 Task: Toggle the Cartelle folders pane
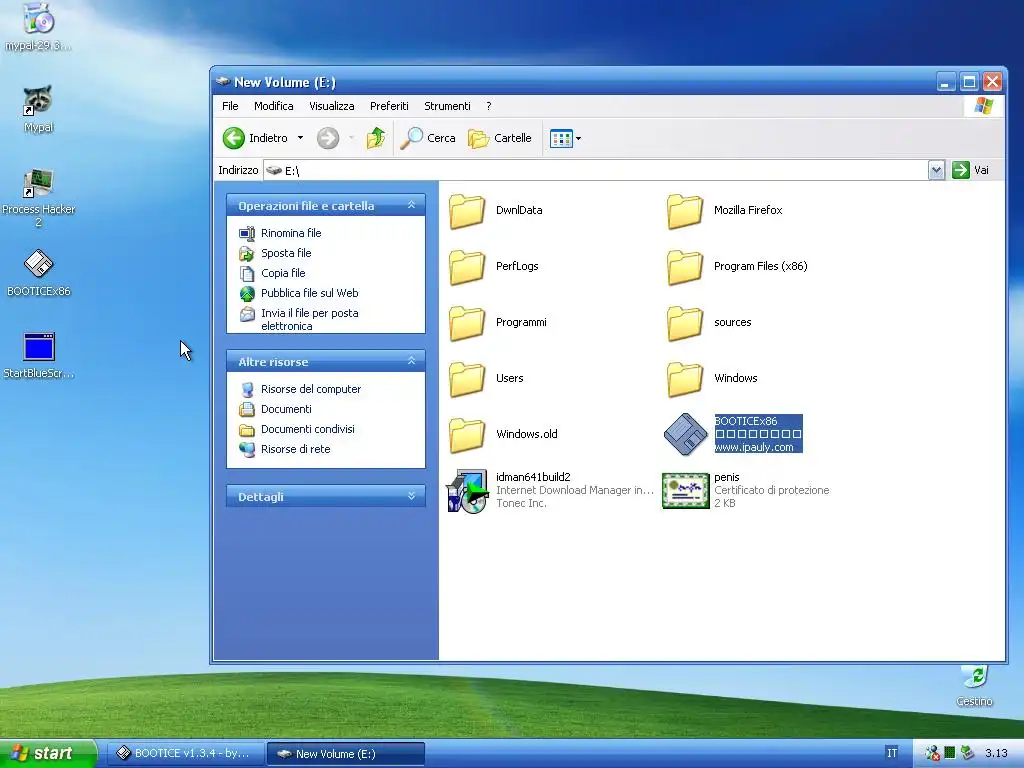(x=500, y=138)
